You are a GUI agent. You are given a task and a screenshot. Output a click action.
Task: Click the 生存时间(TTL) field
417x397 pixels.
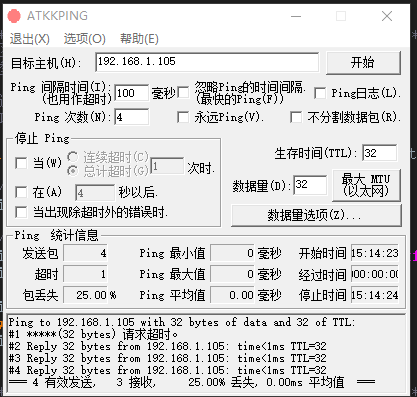380,153
